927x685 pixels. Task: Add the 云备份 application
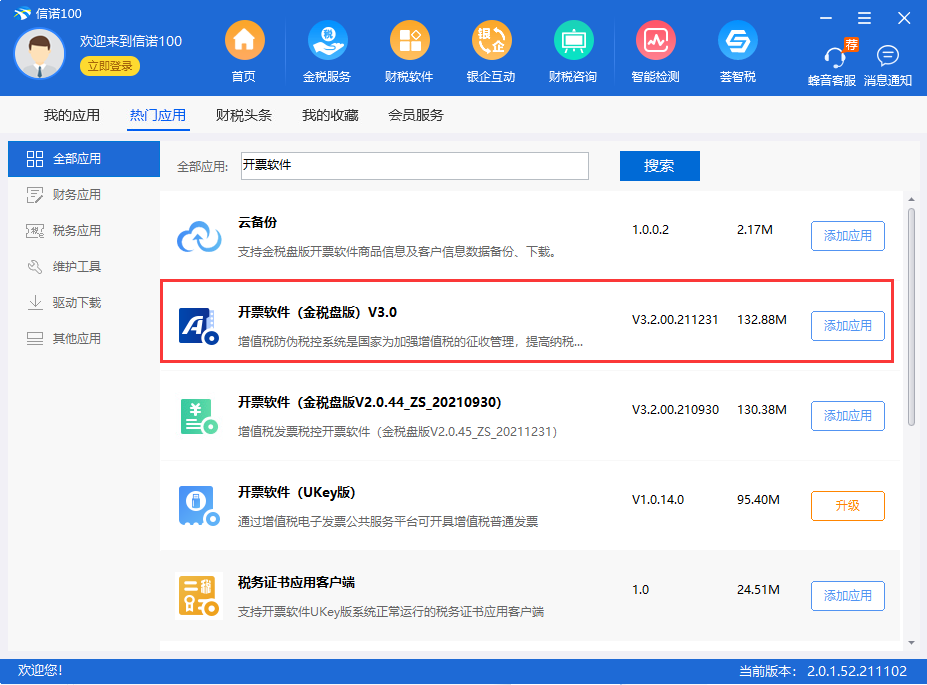848,236
